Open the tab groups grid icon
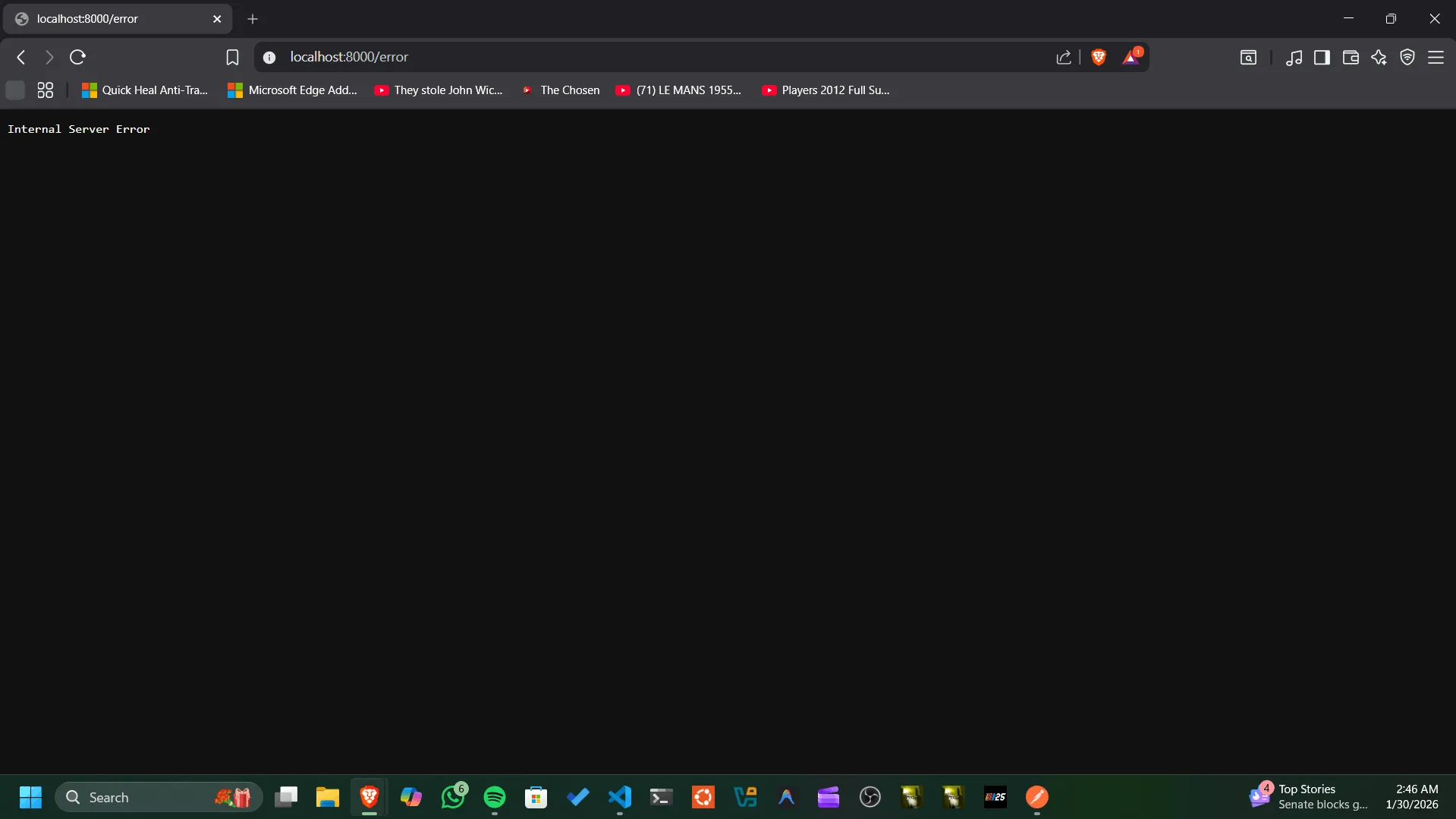Screen dimensions: 1456x819 pos(46,90)
